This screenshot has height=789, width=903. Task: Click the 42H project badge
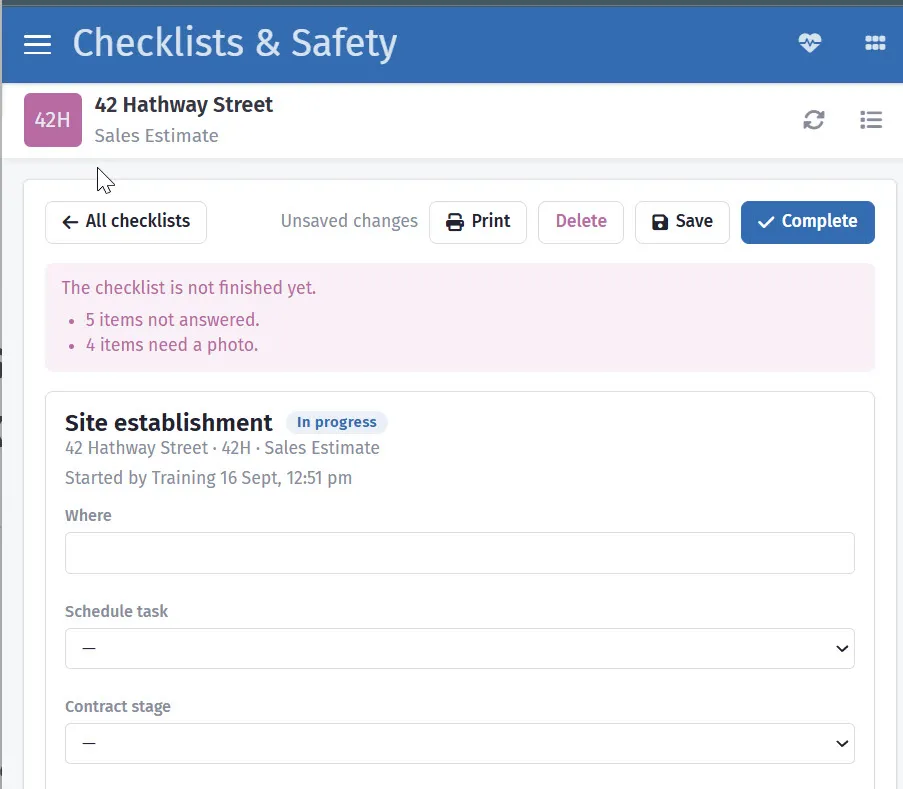53,120
